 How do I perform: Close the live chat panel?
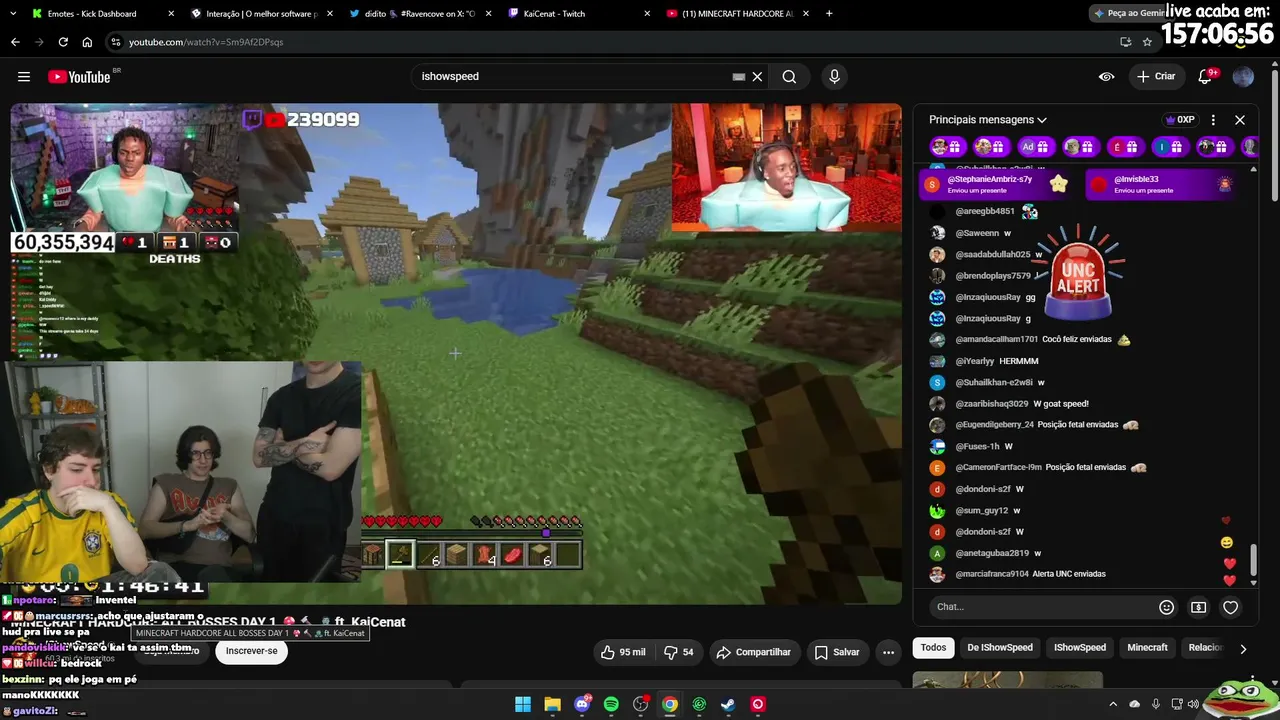coord(1240,120)
